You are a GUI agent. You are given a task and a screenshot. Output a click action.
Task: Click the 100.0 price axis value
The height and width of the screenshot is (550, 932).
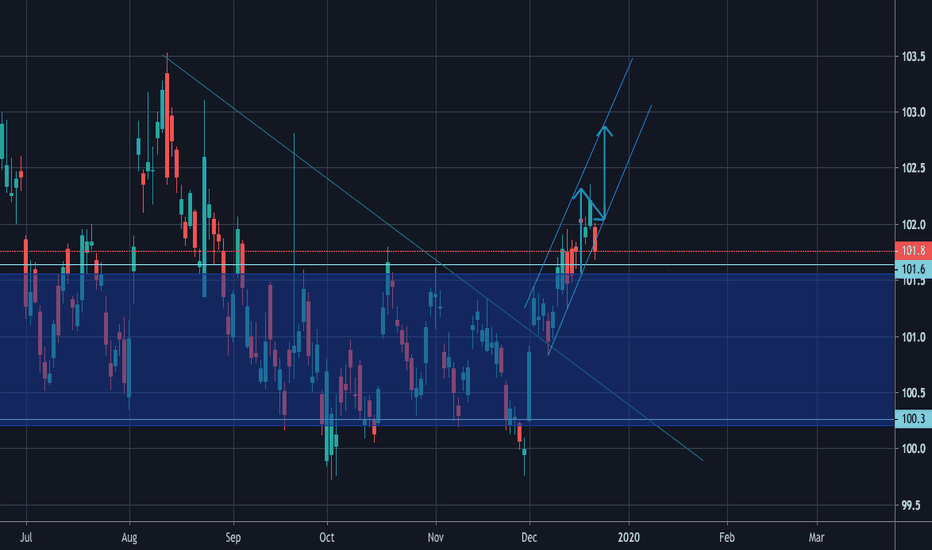(914, 449)
